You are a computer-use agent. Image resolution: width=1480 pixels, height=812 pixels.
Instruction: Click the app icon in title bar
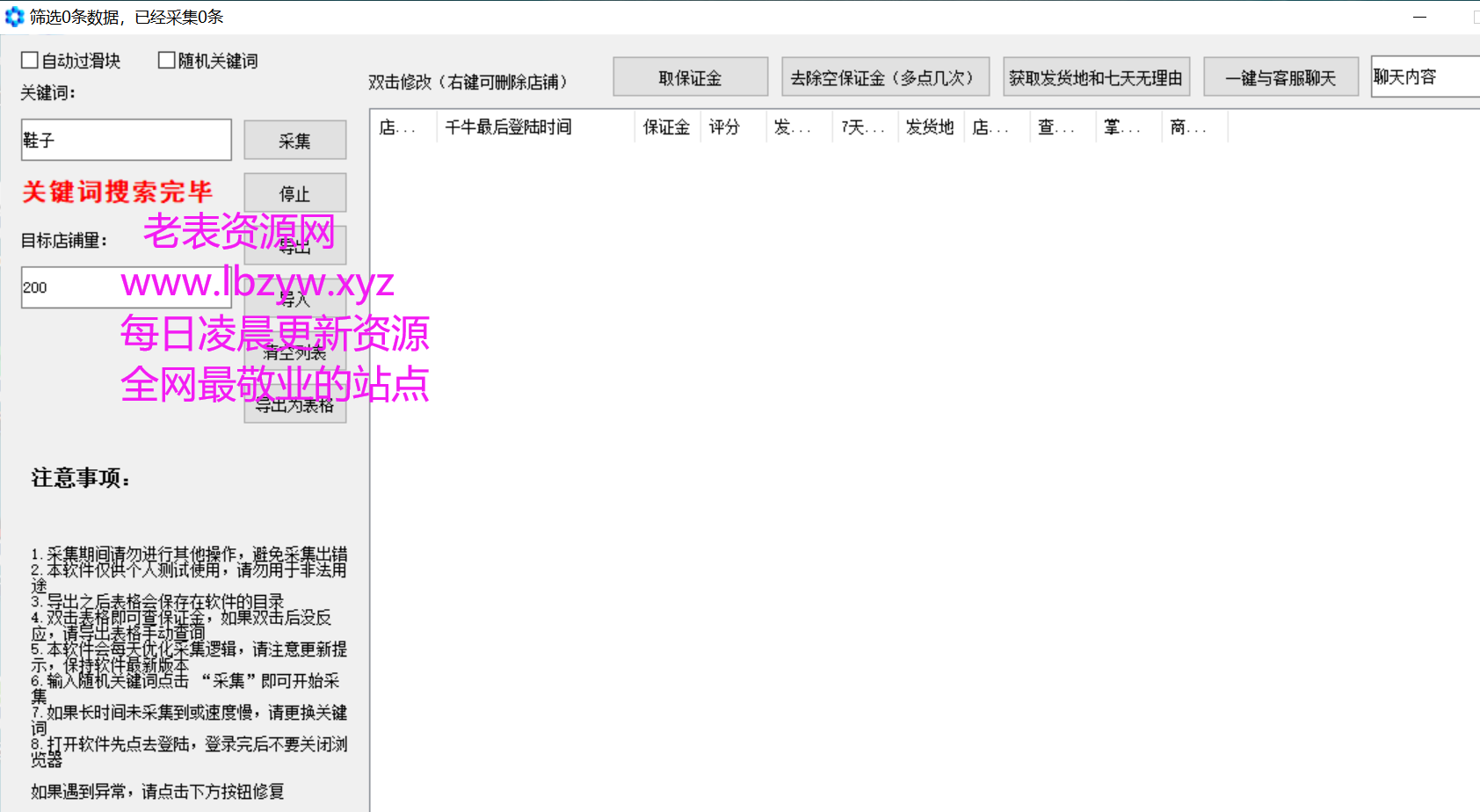point(14,17)
